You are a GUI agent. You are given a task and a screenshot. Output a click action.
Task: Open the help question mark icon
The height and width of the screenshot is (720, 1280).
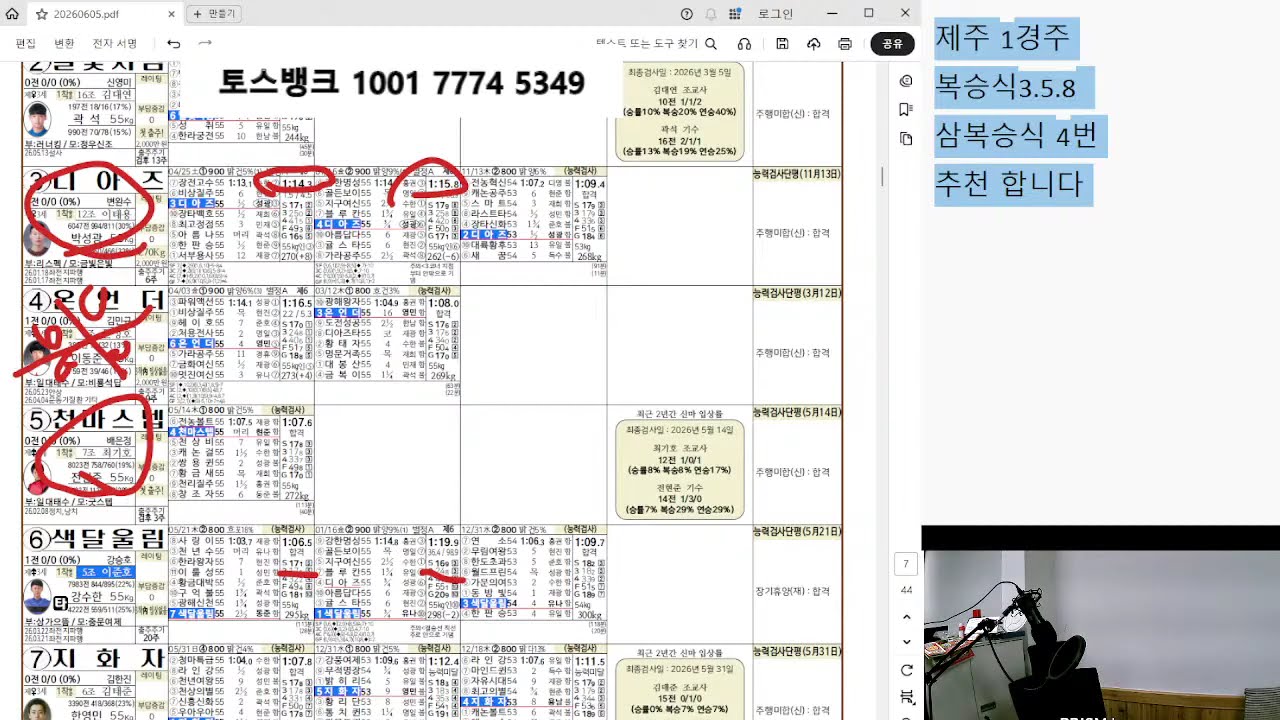pyautogui.click(x=687, y=14)
